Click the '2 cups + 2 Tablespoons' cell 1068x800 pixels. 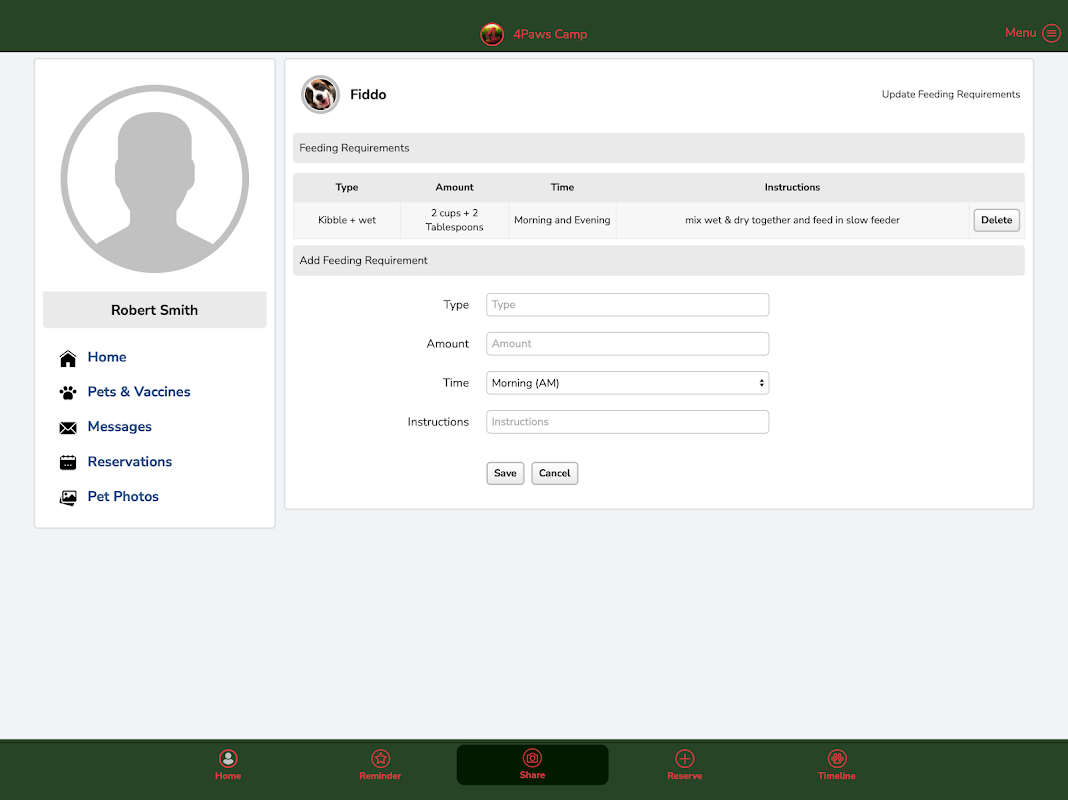pos(454,220)
